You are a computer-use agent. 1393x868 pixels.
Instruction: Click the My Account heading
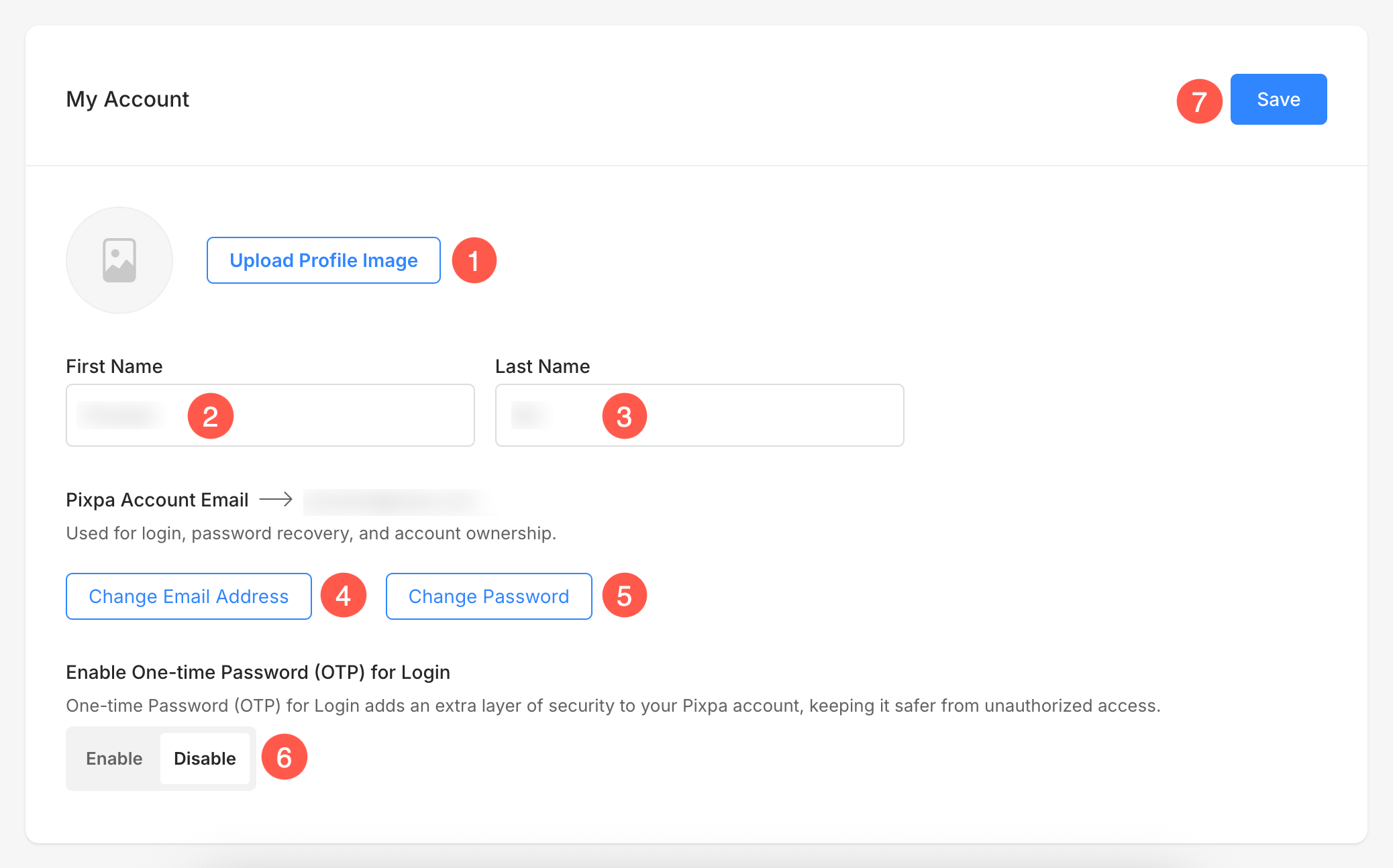127,99
